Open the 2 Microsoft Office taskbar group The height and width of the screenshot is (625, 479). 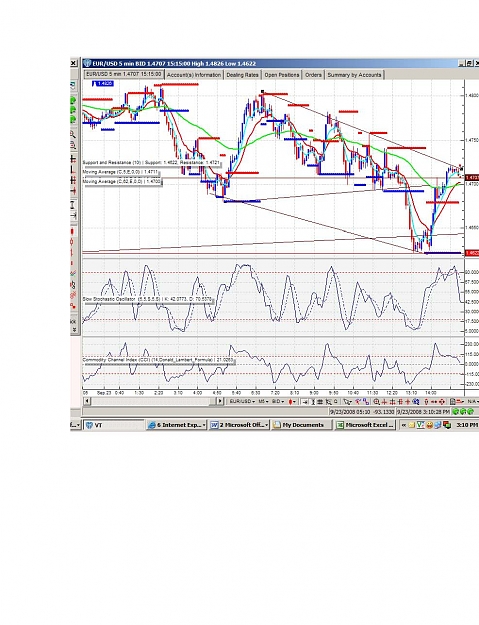pos(239,425)
